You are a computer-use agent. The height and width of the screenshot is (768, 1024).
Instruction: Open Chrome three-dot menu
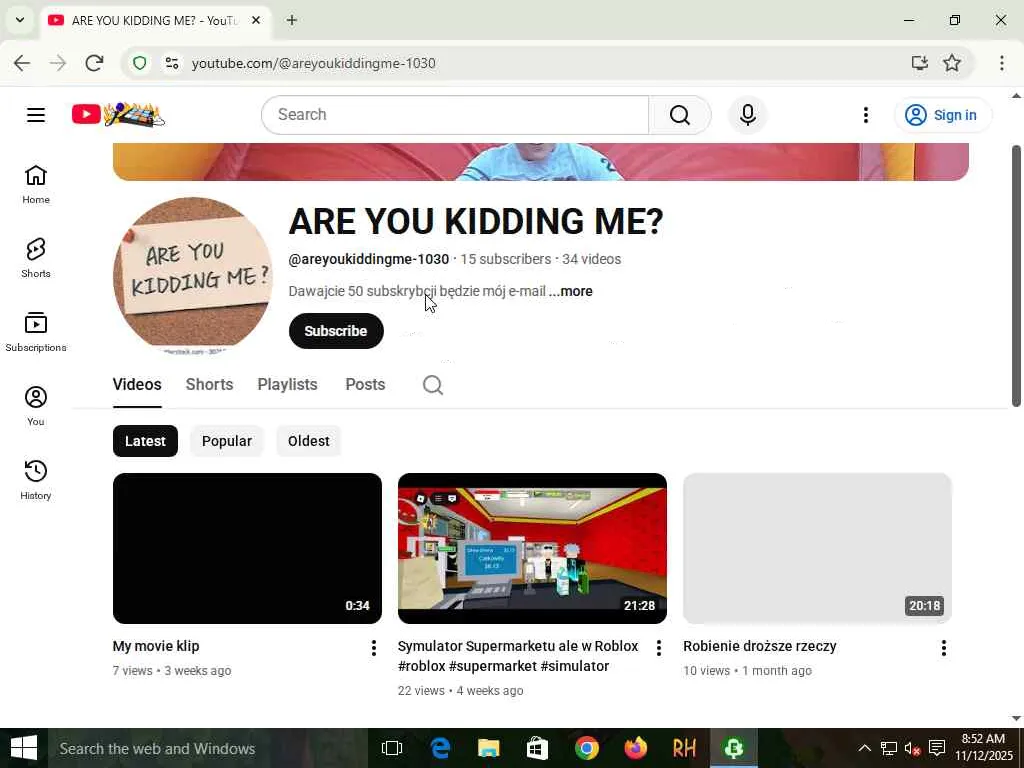[1002, 63]
